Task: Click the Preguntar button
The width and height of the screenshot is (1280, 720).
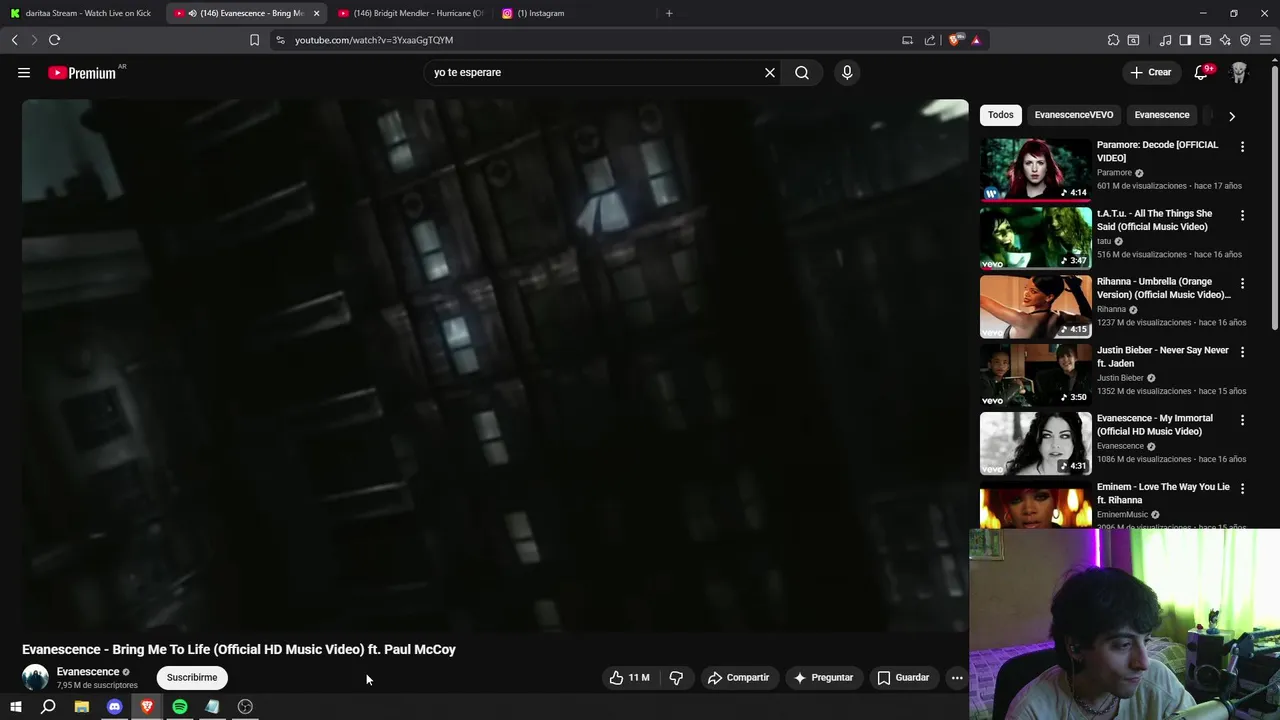Action: click(823, 678)
